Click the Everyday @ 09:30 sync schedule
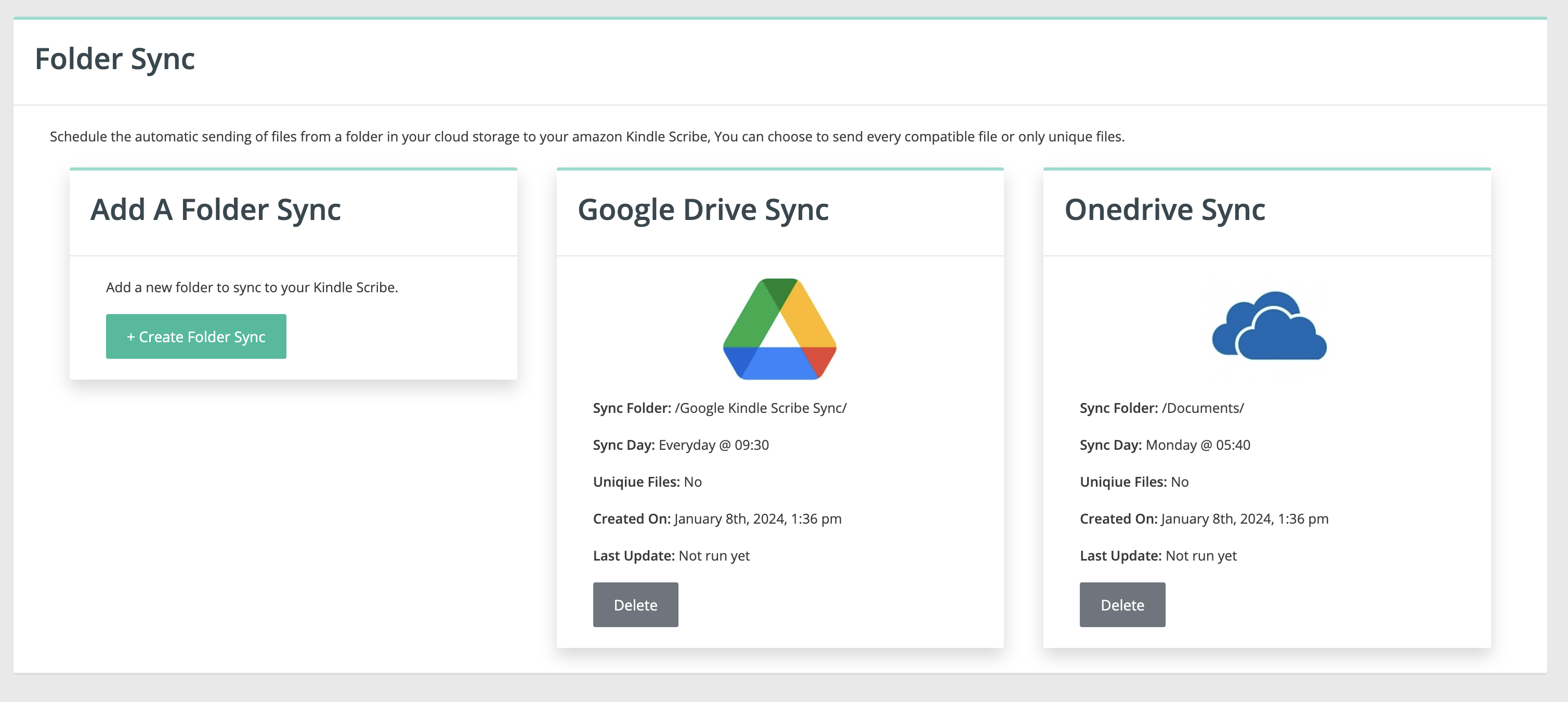Screen dimensions: 1568x702 click(713, 445)
